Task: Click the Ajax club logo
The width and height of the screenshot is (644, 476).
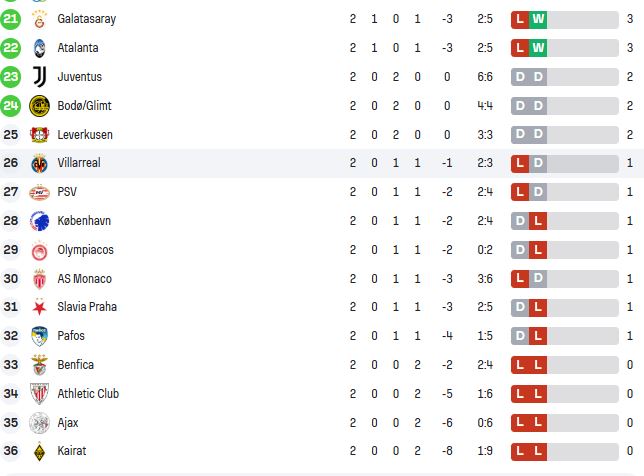Action: pos(40,423)
